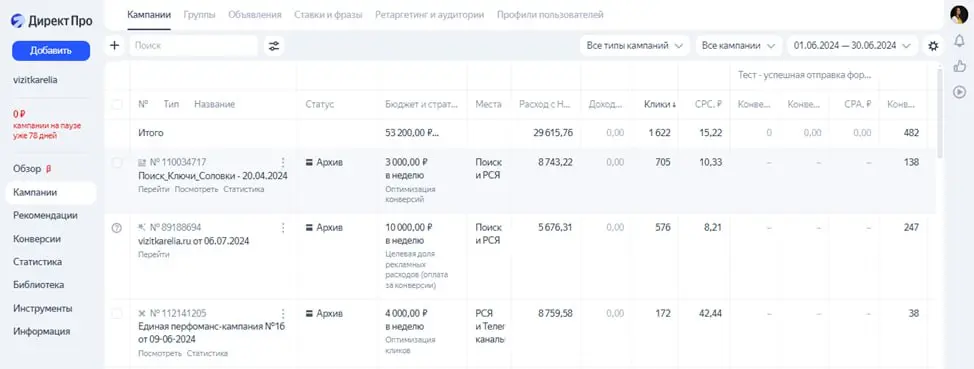
Task: Tick the select-all checkbox in table header
Action: 117,104
